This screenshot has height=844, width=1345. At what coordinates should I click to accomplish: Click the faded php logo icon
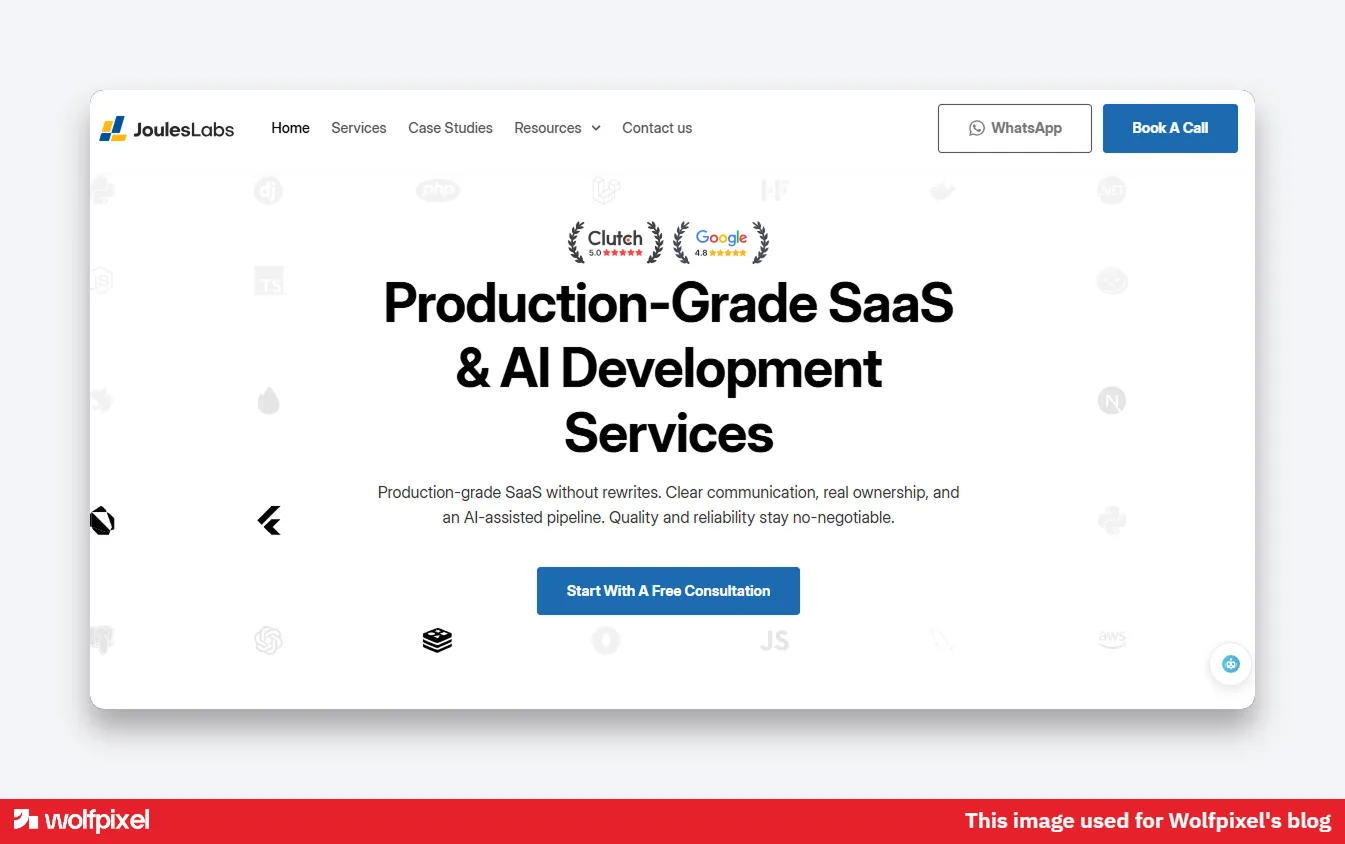coord(437,189)
